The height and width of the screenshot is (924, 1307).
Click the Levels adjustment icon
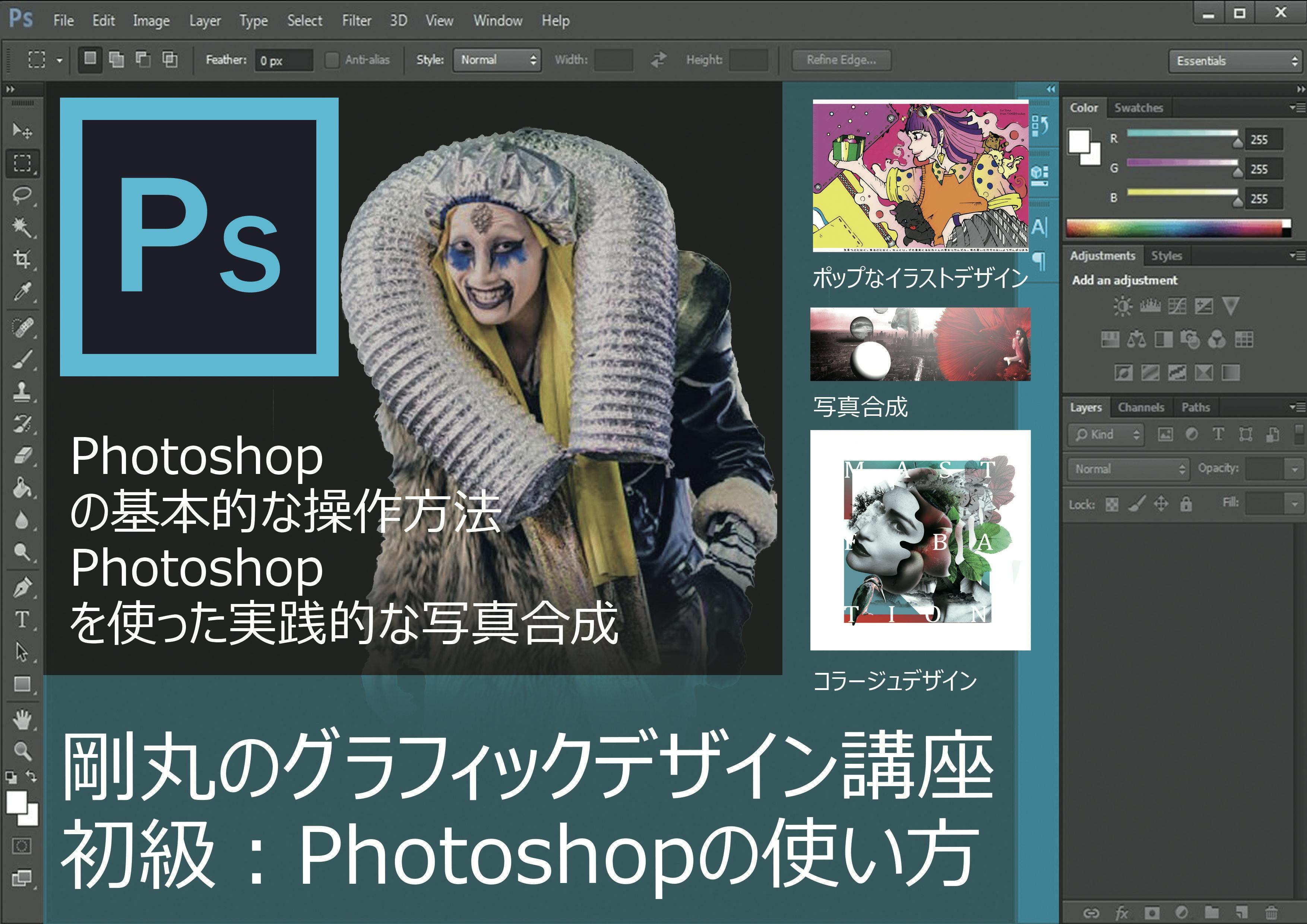[x=1150, y=306]
